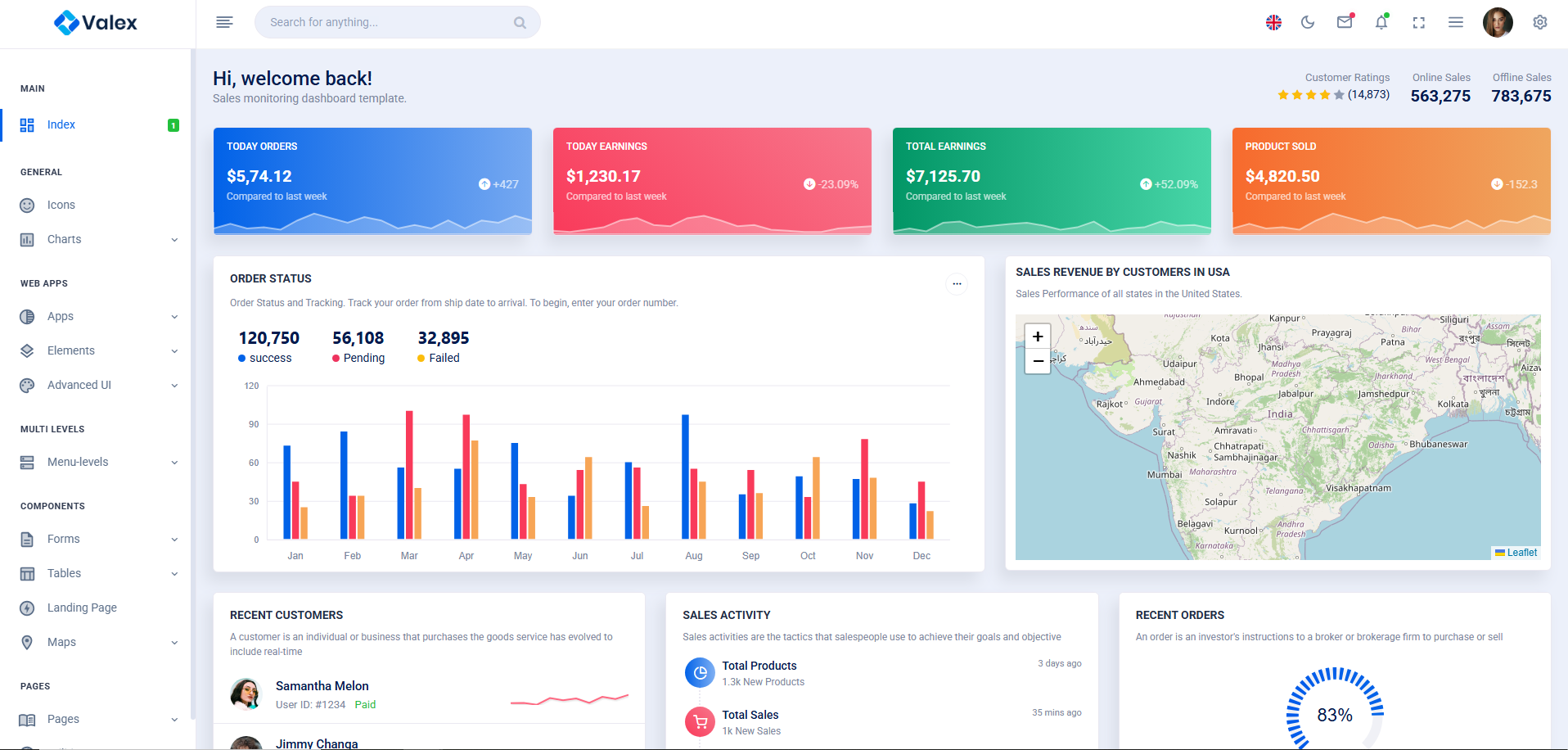
Task: Click the Advanced UI palette icon
Action: (x=27, y=386)
